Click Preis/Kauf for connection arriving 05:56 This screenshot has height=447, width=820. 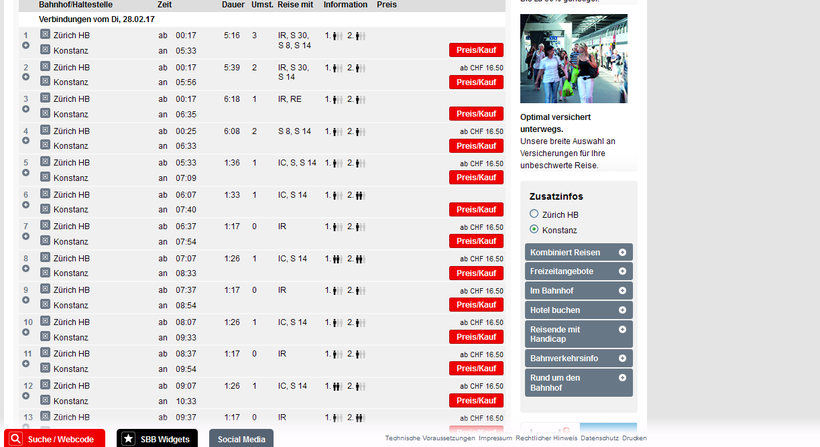click(476, 82)
